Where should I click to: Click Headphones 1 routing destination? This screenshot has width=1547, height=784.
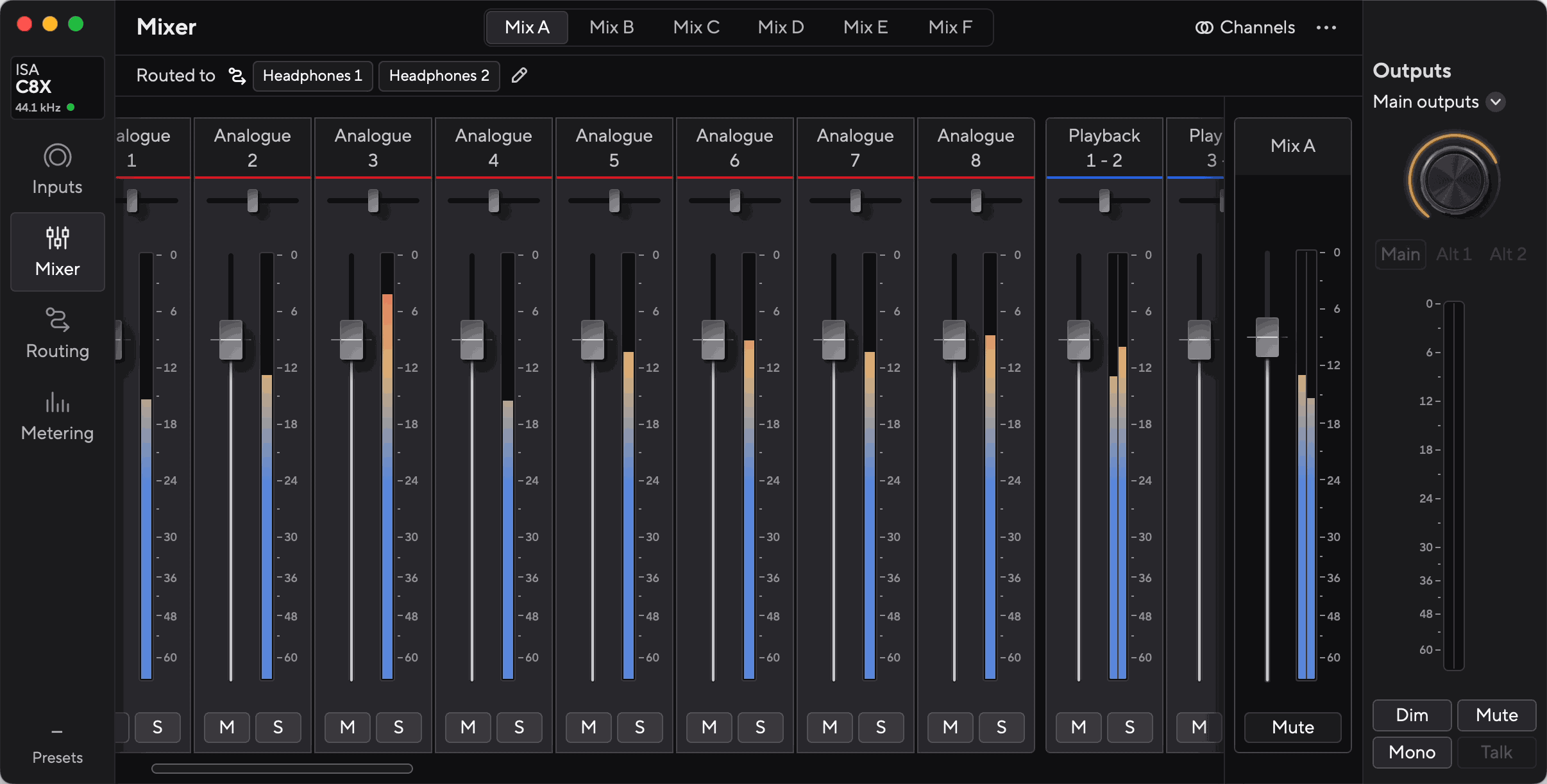[x=313, y=76]
